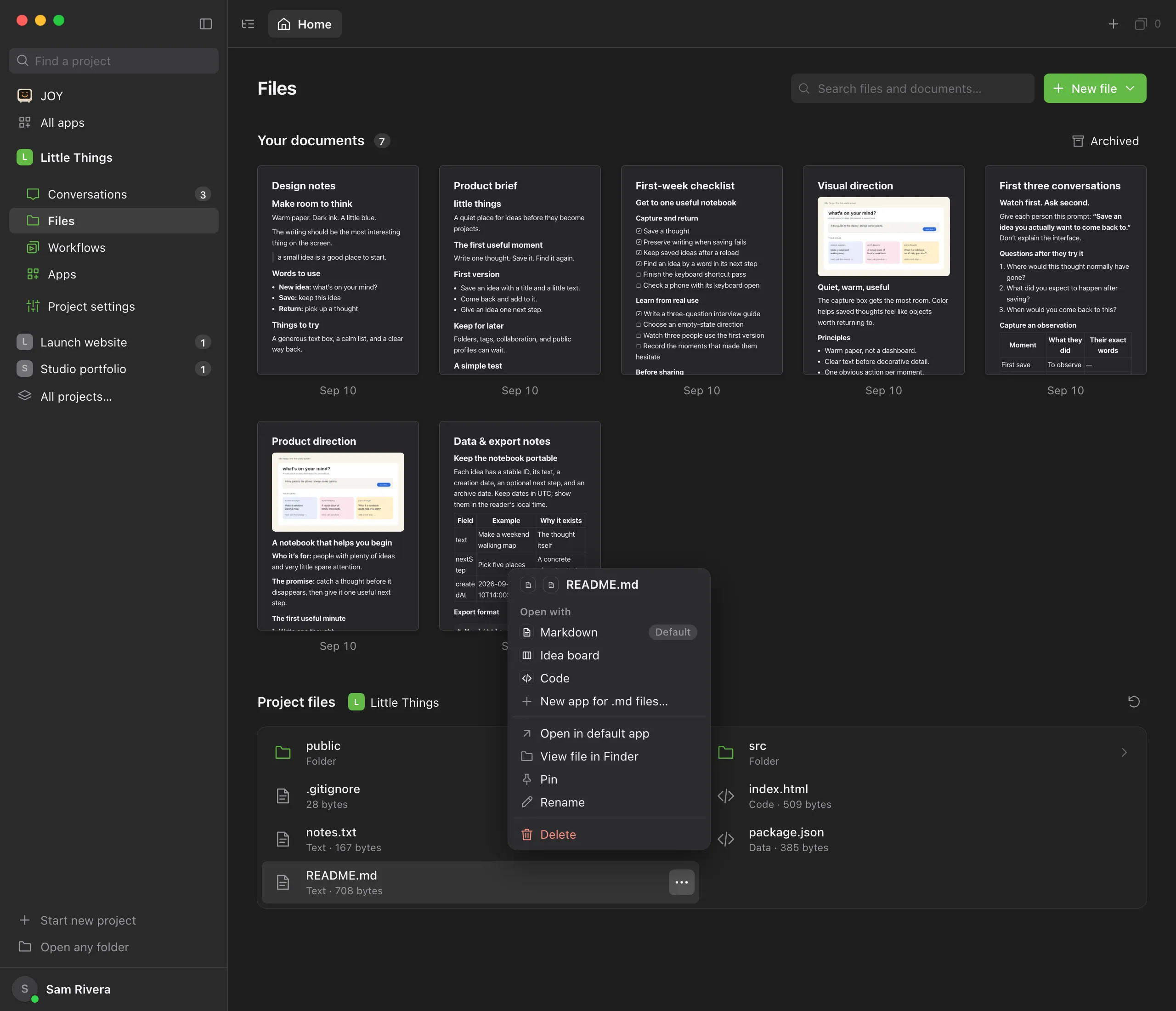Open the three-dot menu on README.md row
Image resolution: width=1176 pixels, height=1011 pixels.
coord(681,882)
